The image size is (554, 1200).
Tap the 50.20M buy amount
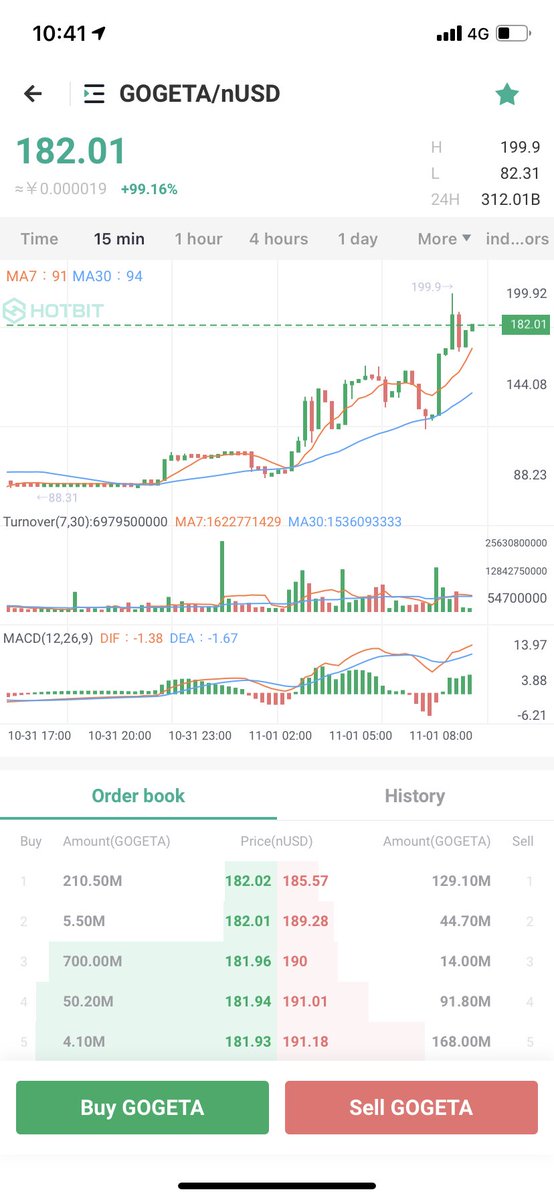click(x=88, y=1001)
